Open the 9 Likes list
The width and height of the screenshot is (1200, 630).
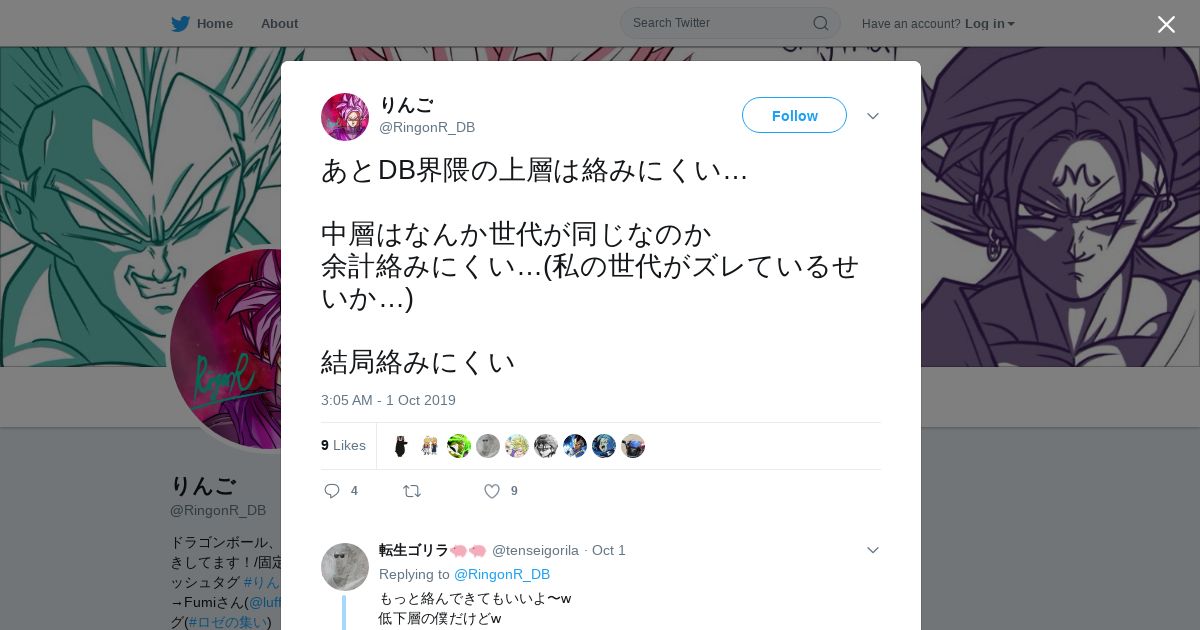343,445
